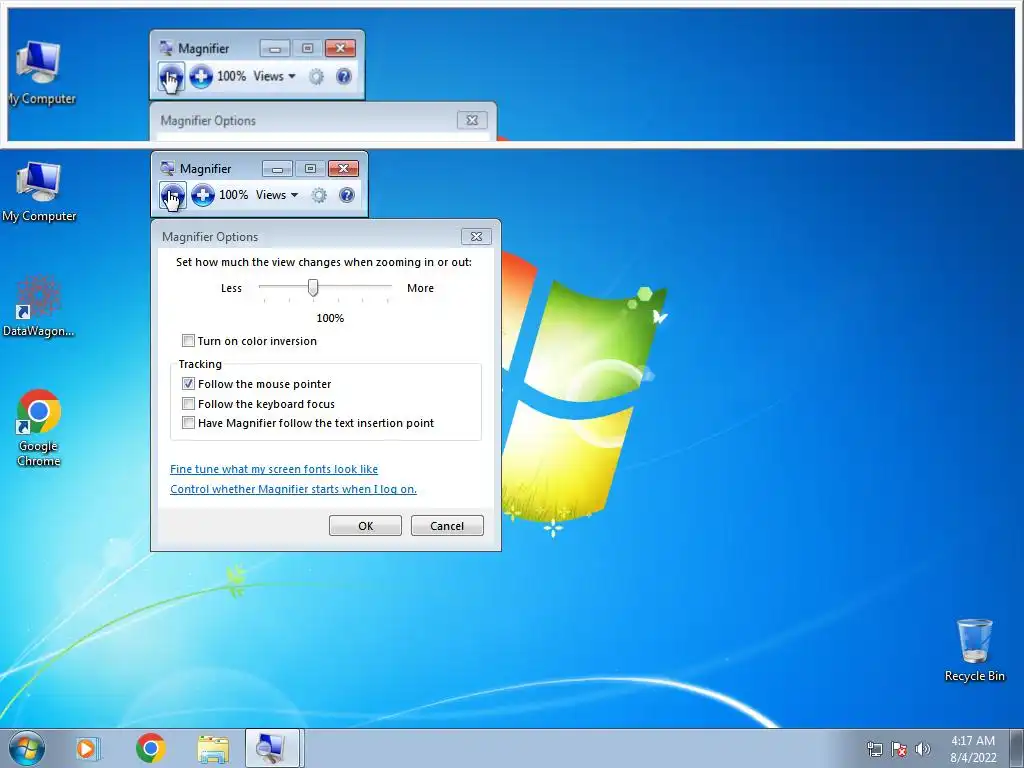The height and width of the screenshot is (768, 1024).
Task: Open the Windows Start menu
Action: pos(26,748)
